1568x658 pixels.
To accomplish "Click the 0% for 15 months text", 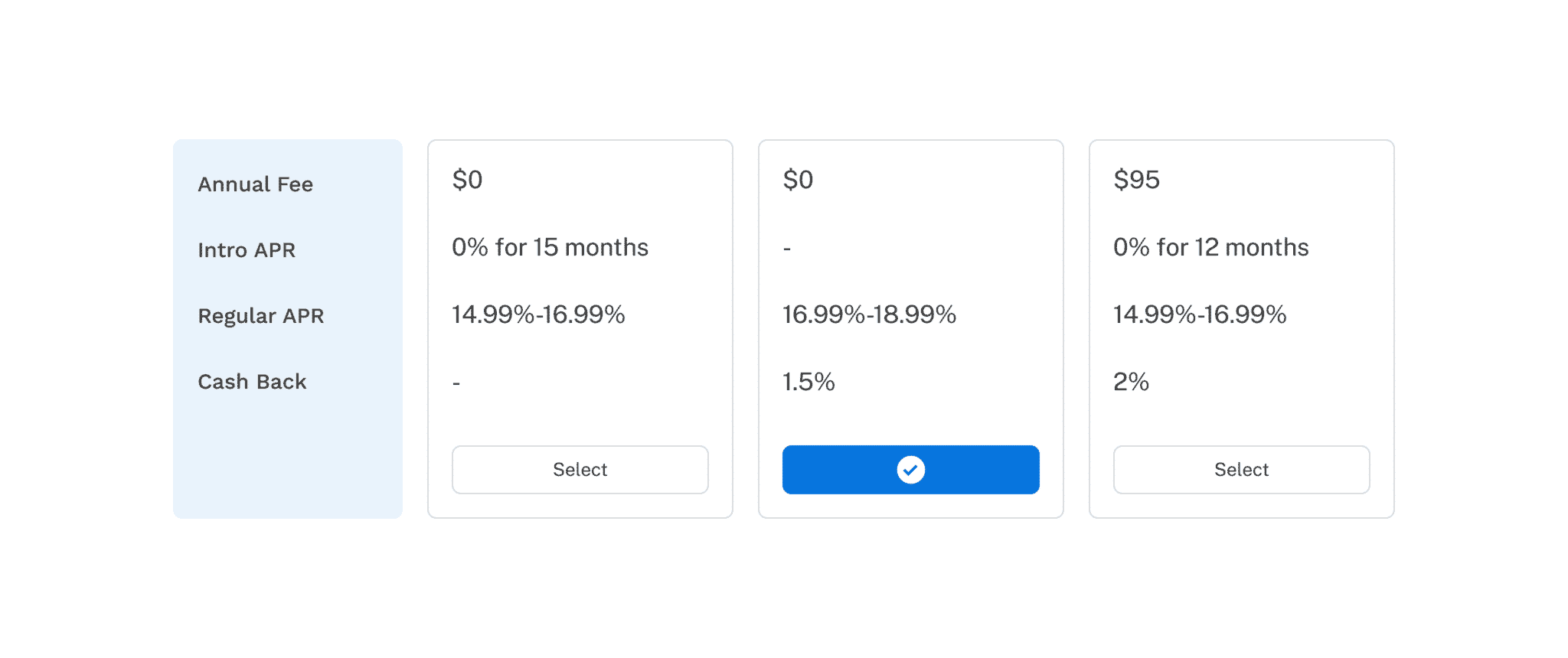I will click(550, 247).
